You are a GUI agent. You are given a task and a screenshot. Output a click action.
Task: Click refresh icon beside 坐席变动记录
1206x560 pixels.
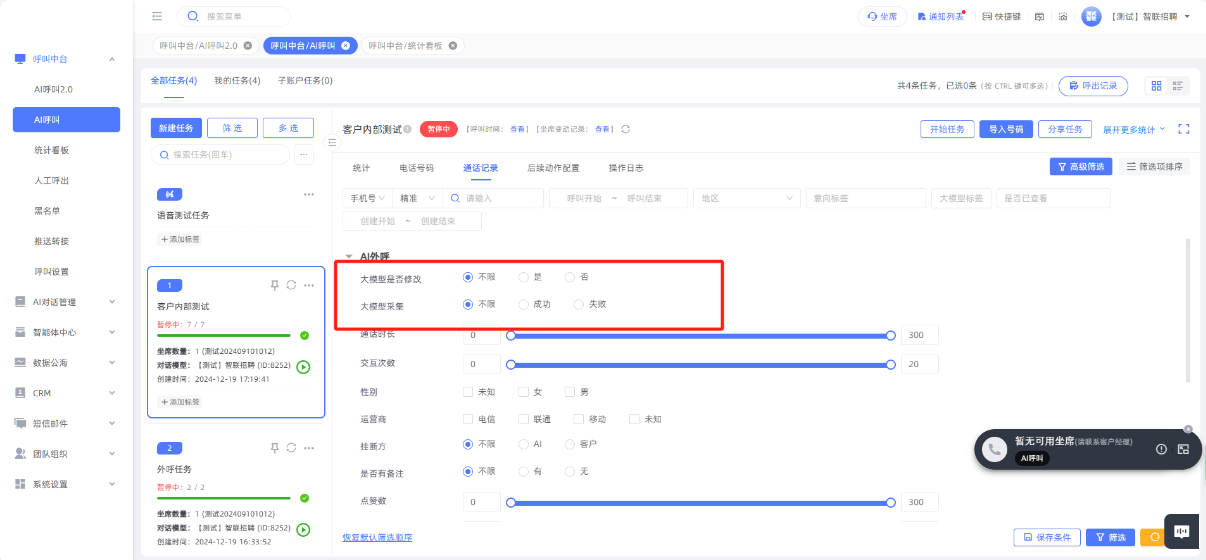625,129
